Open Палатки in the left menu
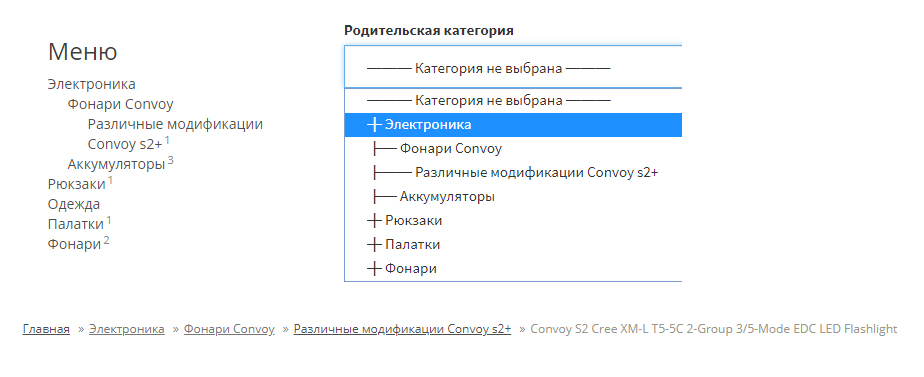 pos(75,224)
